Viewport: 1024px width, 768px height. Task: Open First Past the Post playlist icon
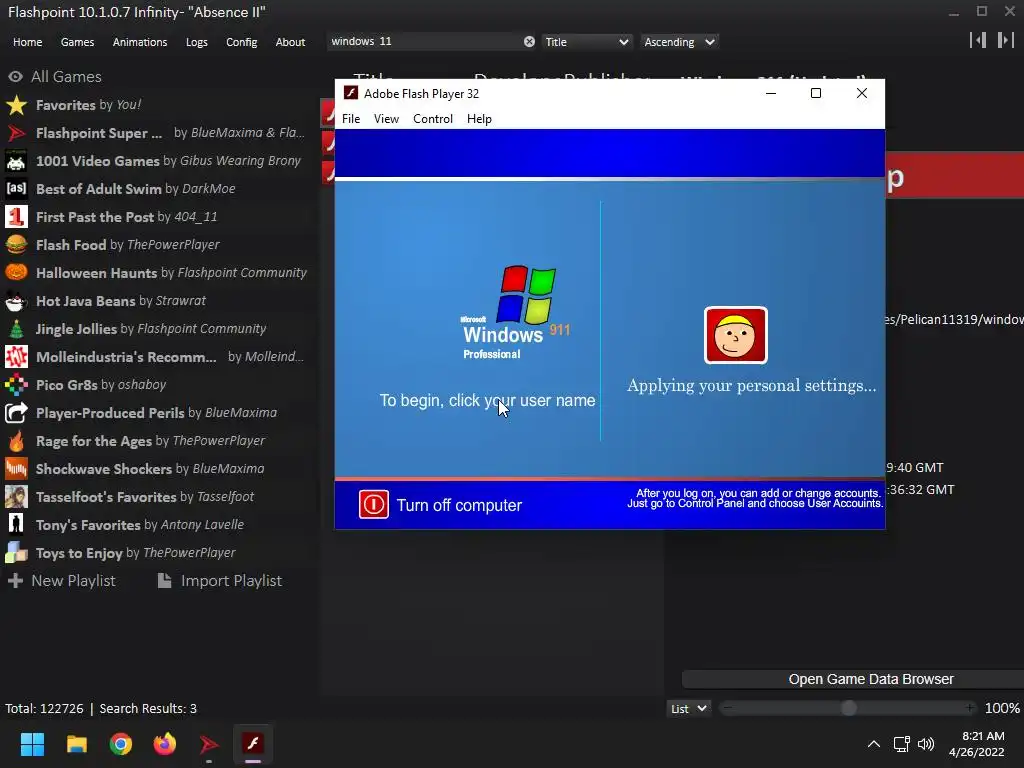tap(16, 217)
